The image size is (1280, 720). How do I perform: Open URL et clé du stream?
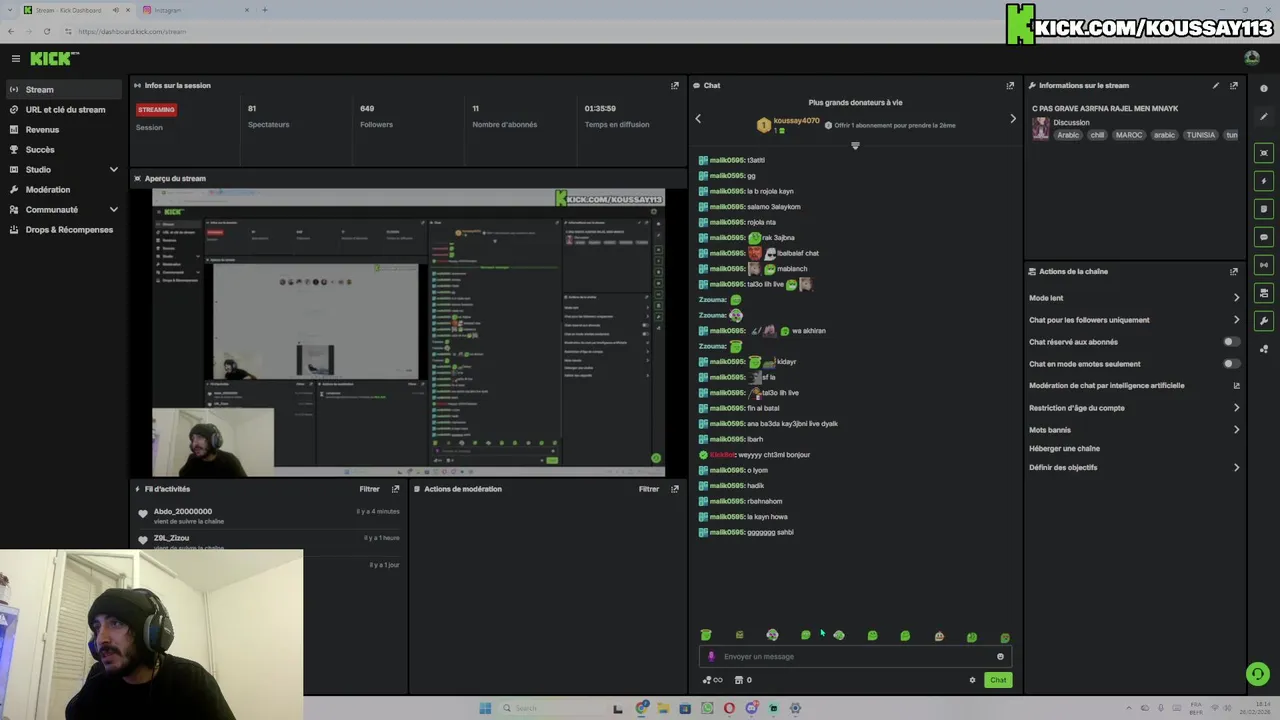64,109
